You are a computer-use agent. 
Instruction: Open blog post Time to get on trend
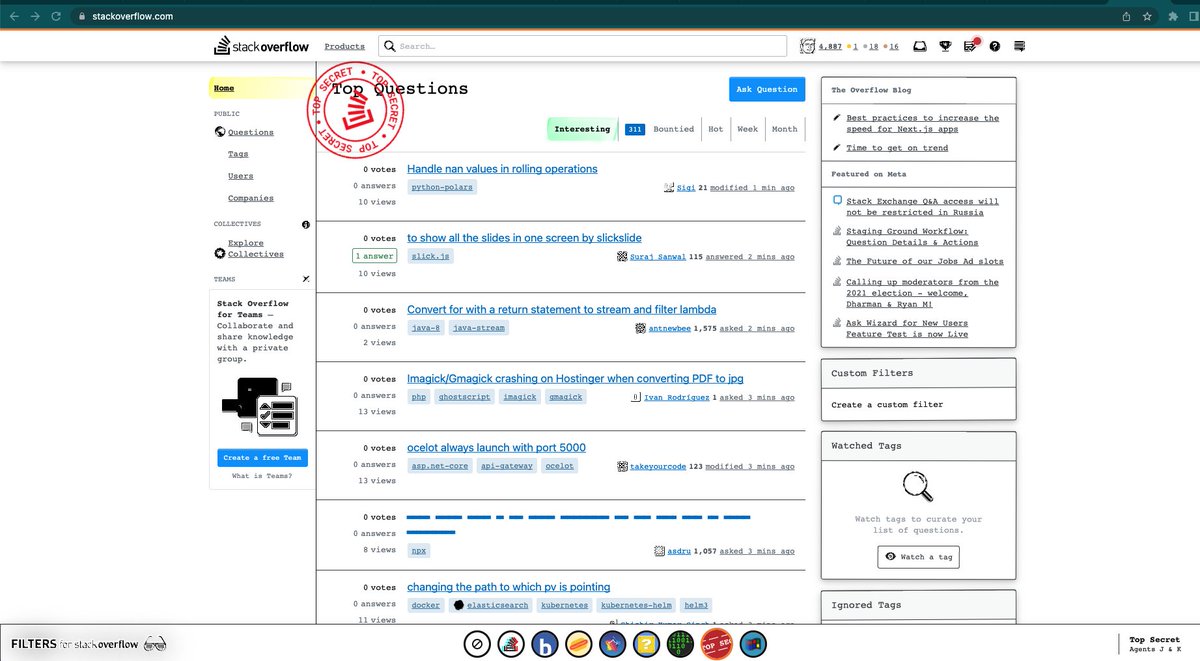pos(897,148)
